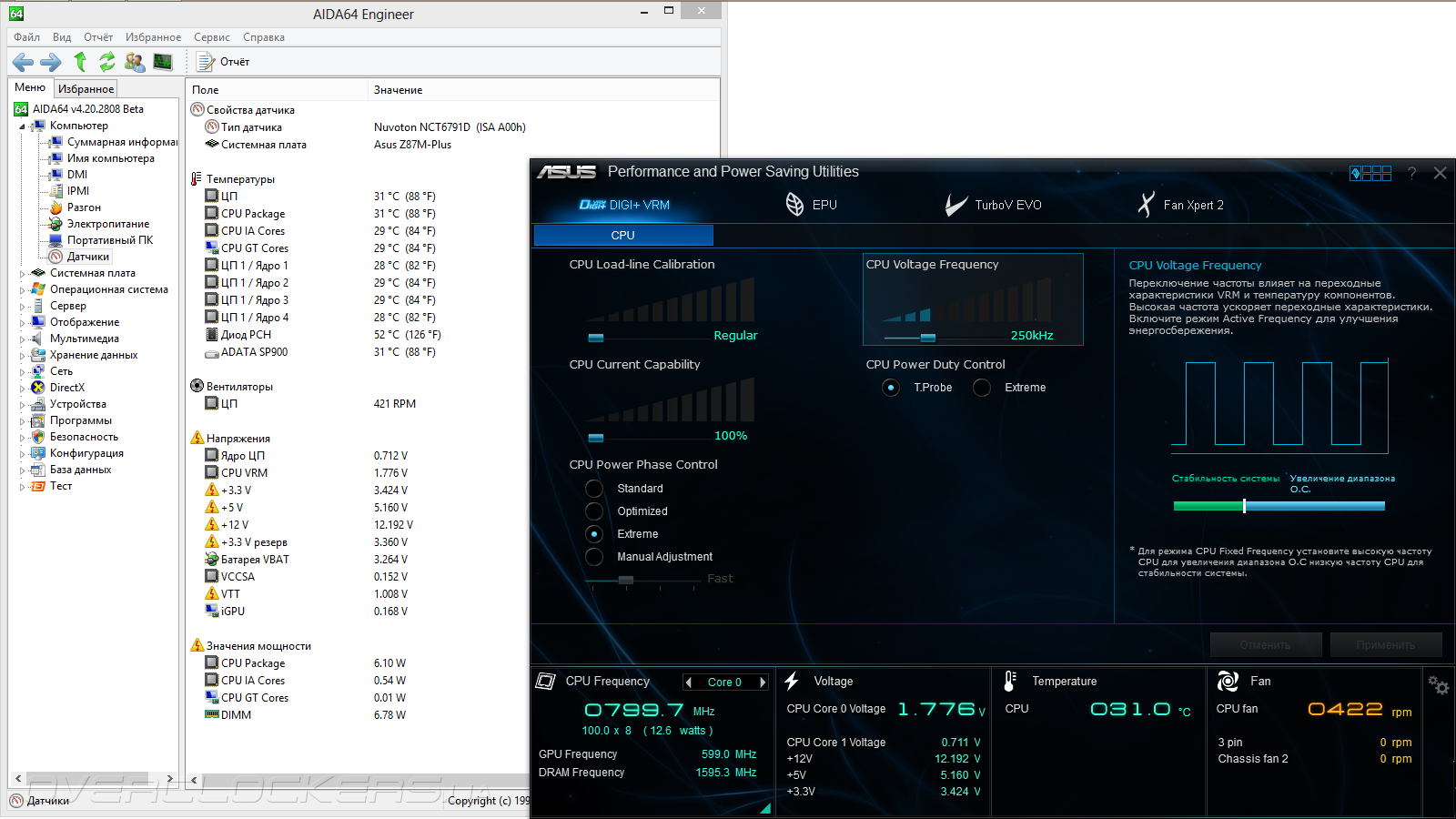Open the Fan Xpert 2 section

[1180, 205]
